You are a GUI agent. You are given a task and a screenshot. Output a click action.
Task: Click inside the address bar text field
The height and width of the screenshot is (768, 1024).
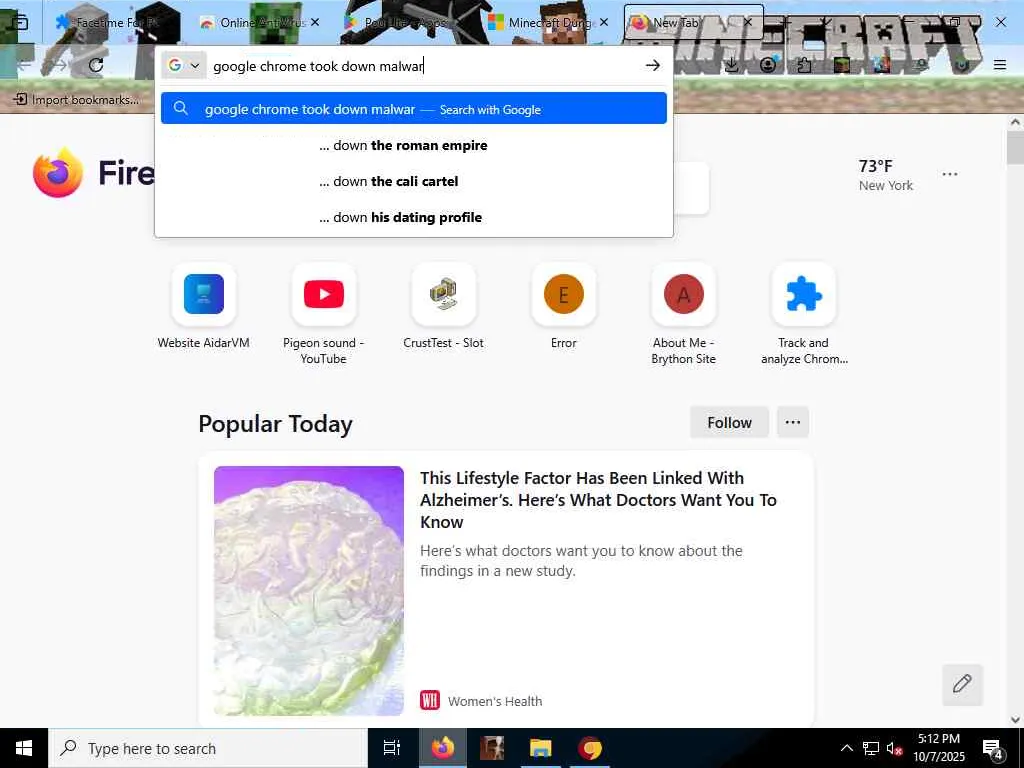pyautogui.click(x=424, y=65)
